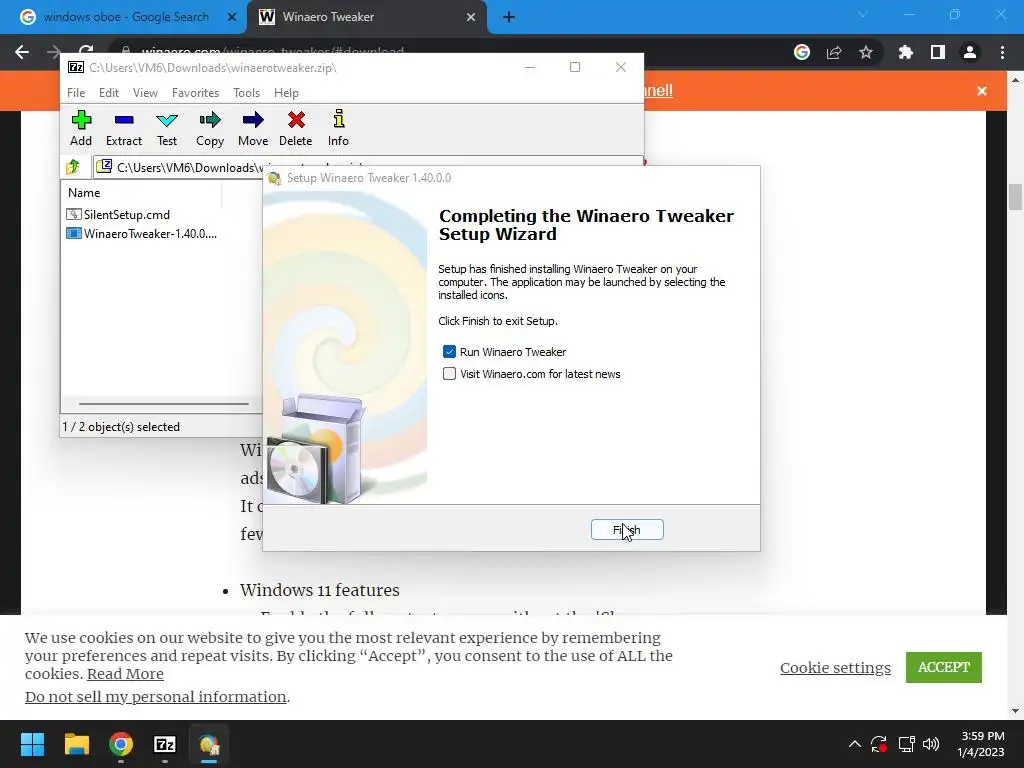Click the Delete icon in 7-Zip
The image size is (1024, 768).
click(296, 128)
